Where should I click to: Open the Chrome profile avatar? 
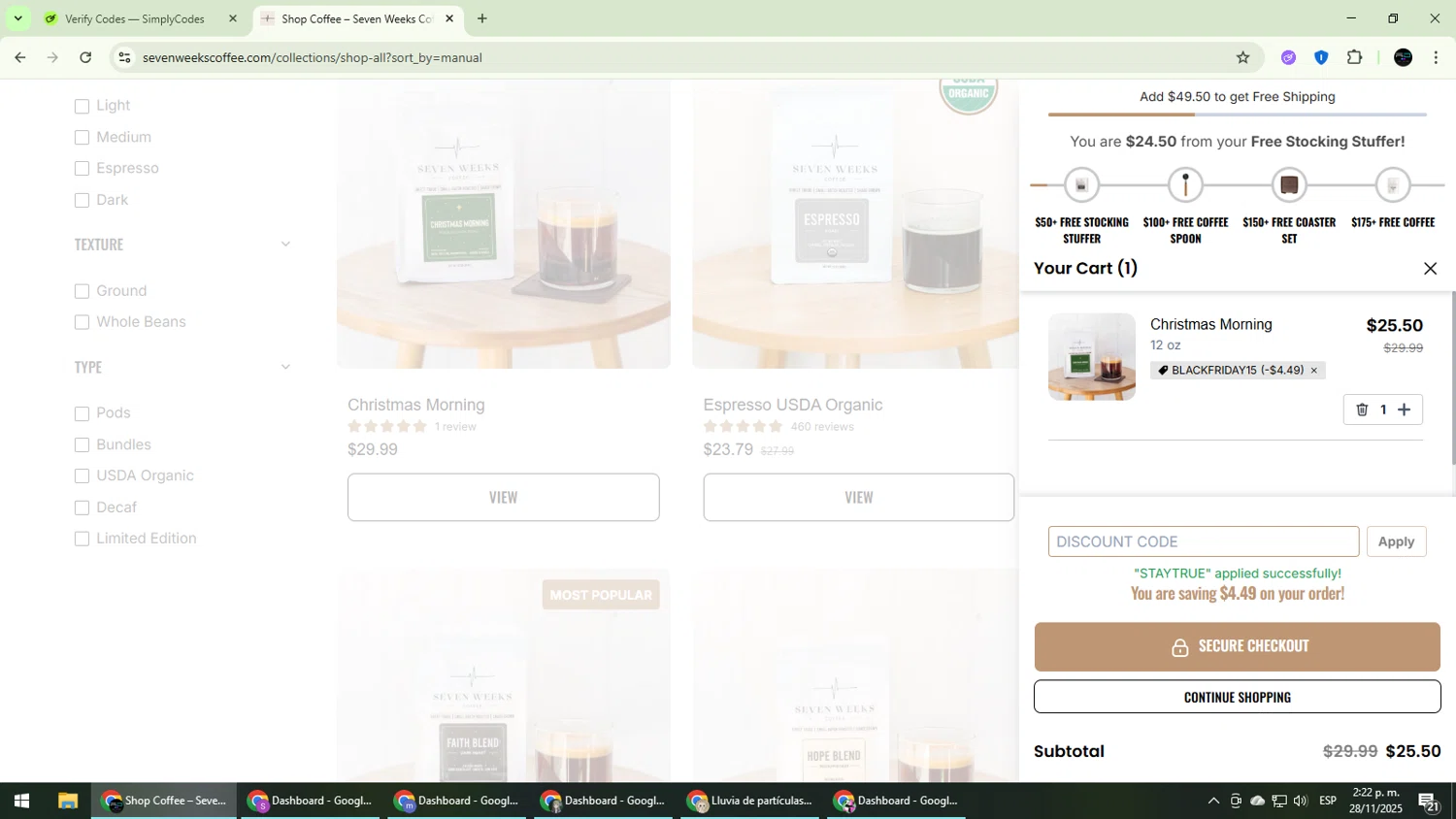pos(1403,57)
